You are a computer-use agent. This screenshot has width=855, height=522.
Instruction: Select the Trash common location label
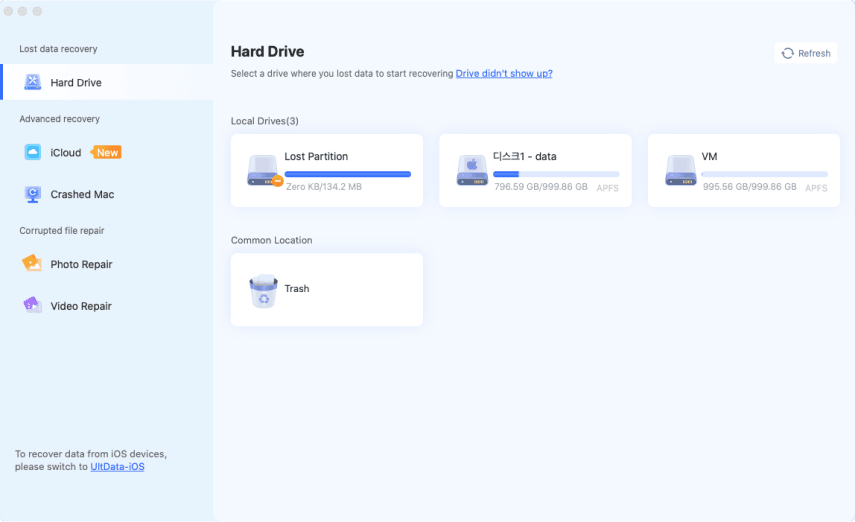(297, 289)
